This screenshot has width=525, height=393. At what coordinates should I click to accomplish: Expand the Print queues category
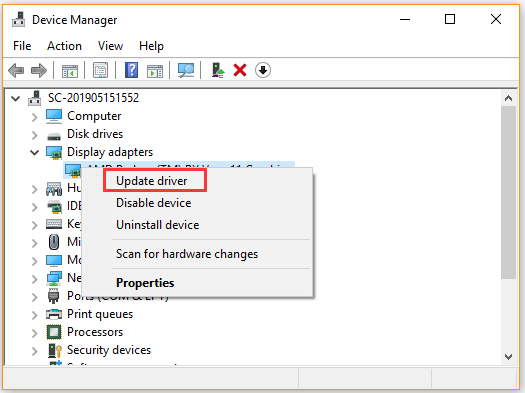34,315
